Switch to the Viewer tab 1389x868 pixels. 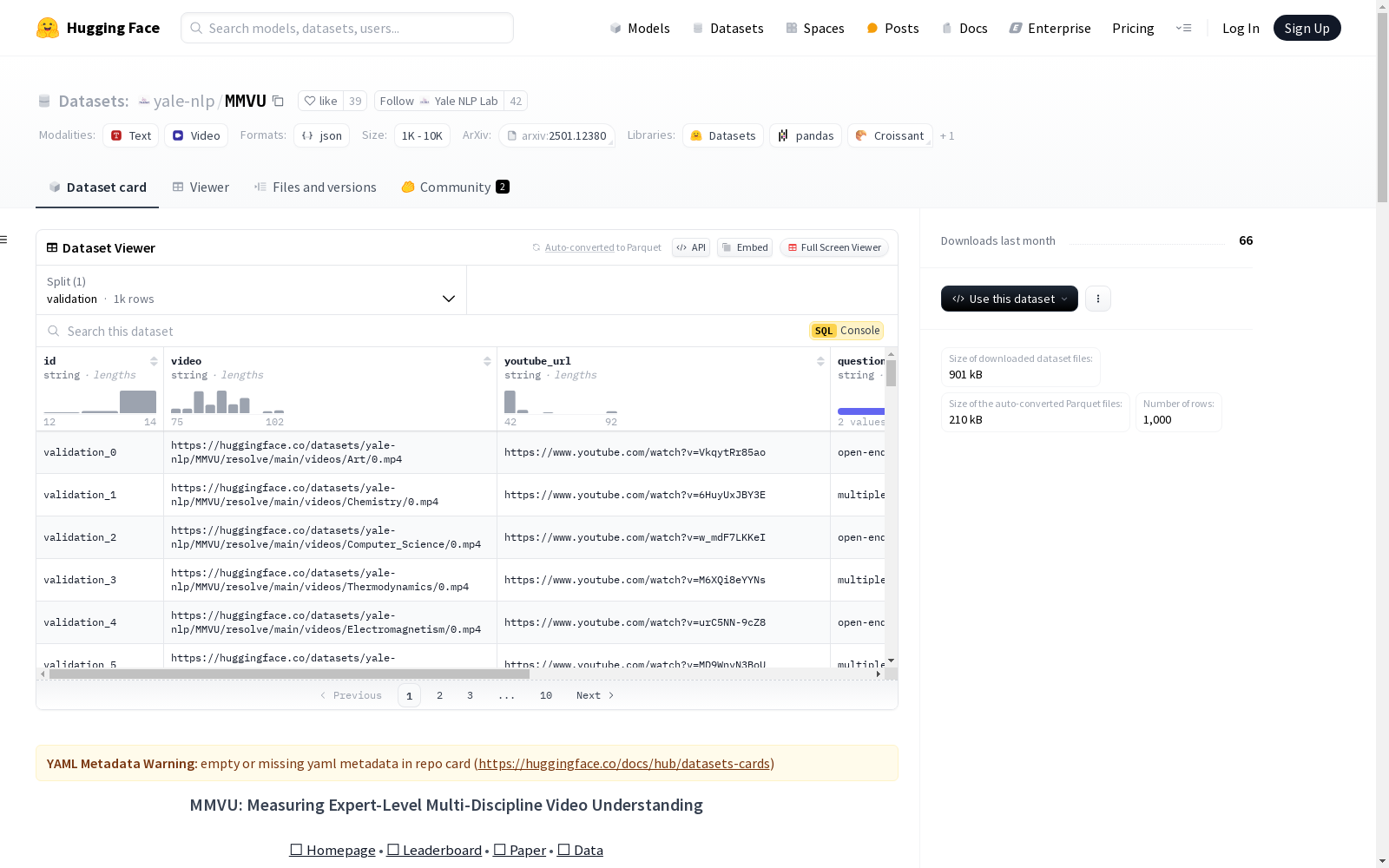[x=201, y=187]
